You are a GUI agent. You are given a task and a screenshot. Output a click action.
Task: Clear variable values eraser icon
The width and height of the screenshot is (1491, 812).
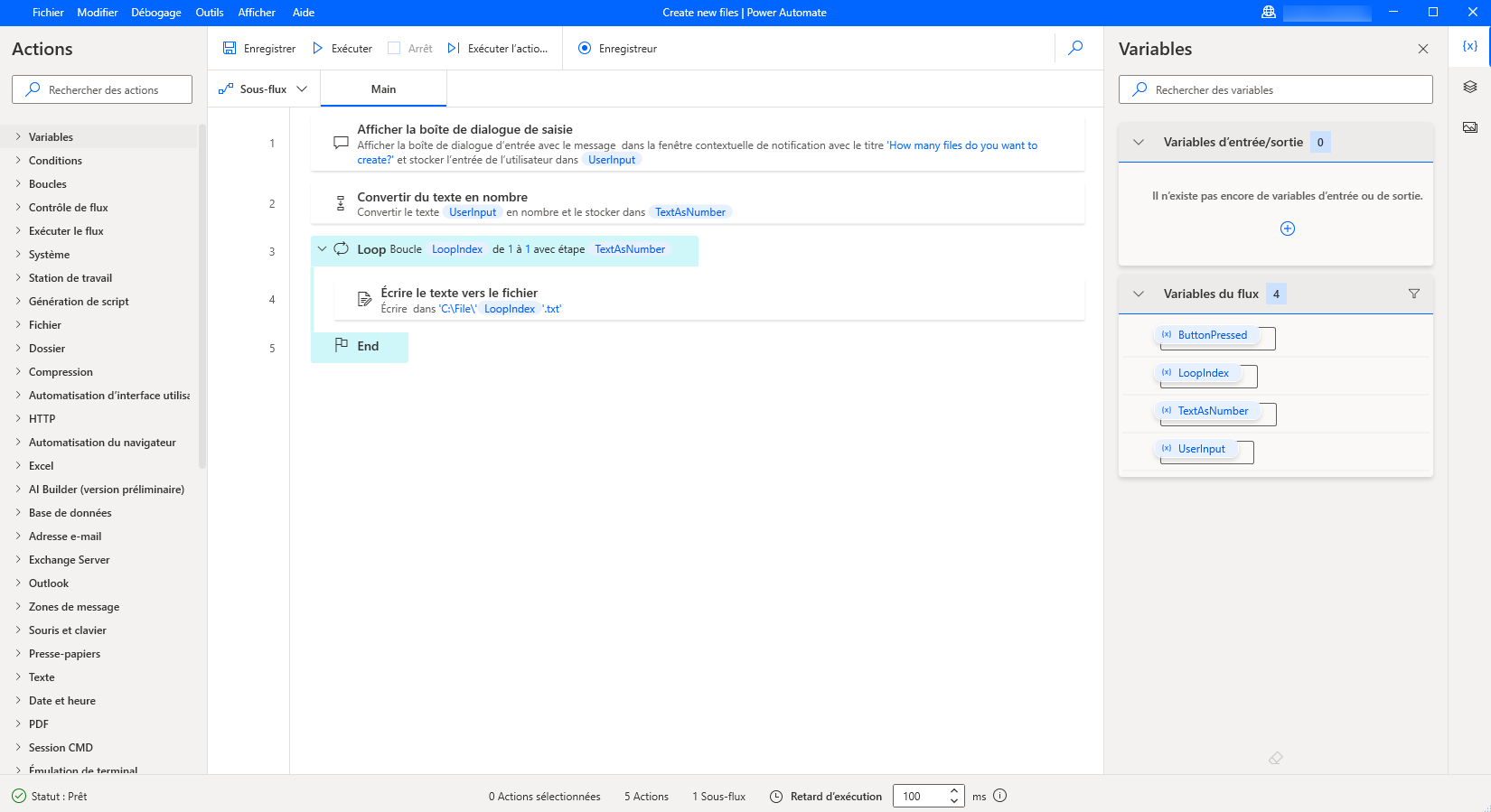click(1276, 758)
